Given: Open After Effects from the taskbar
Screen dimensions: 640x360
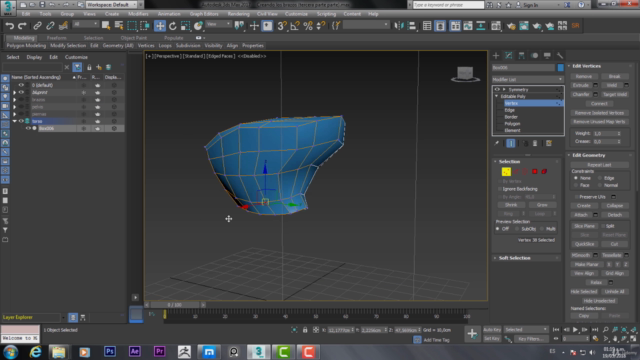Looking at the screenshot, I should pyautogui.click(x=135, y=351).
